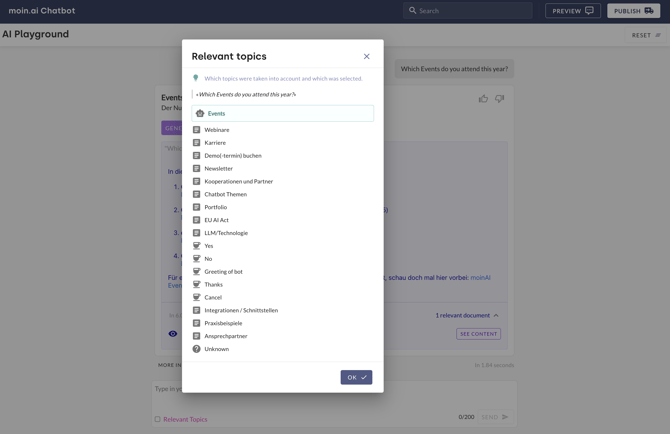Click the search magnifier icon

[412, 11]
